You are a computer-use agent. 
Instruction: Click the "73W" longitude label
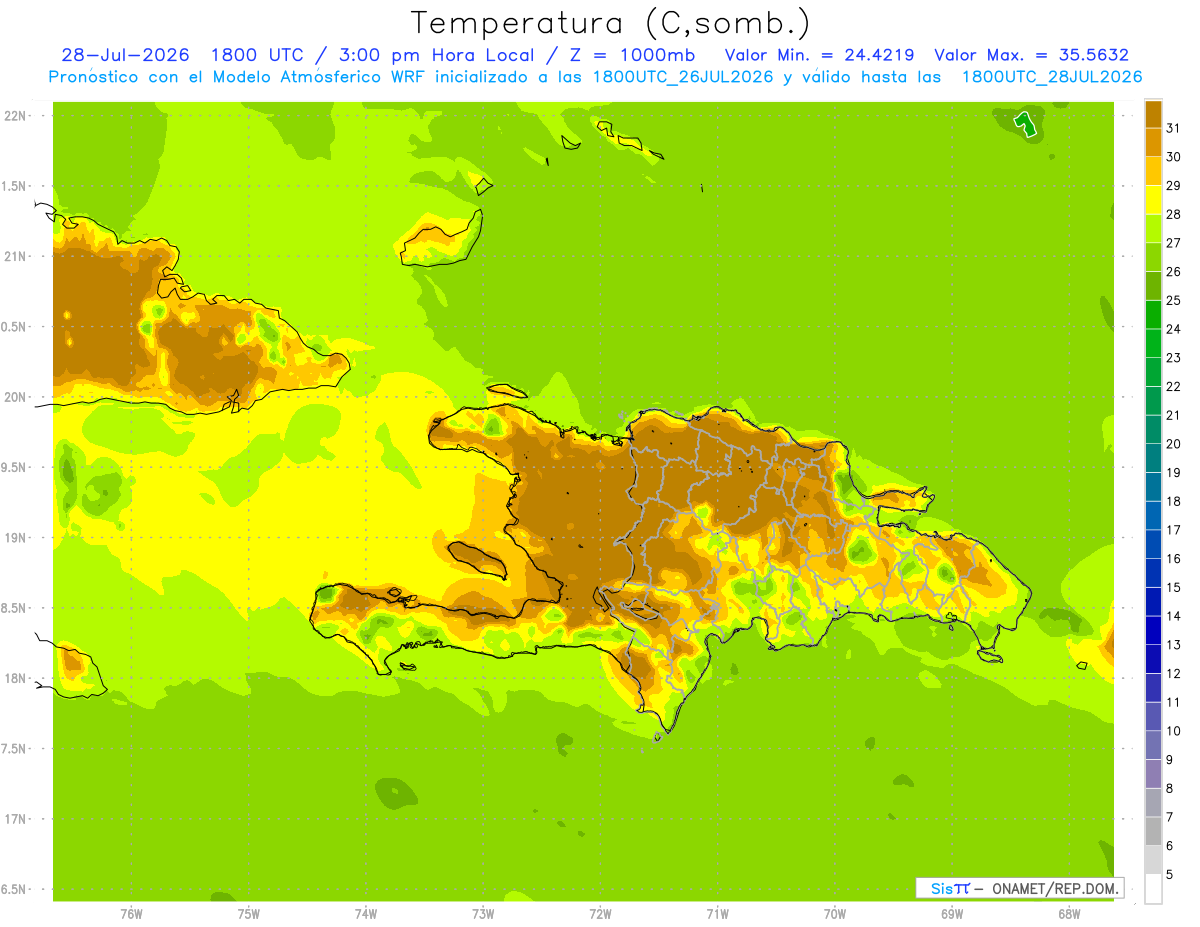[x=483, y=914]
